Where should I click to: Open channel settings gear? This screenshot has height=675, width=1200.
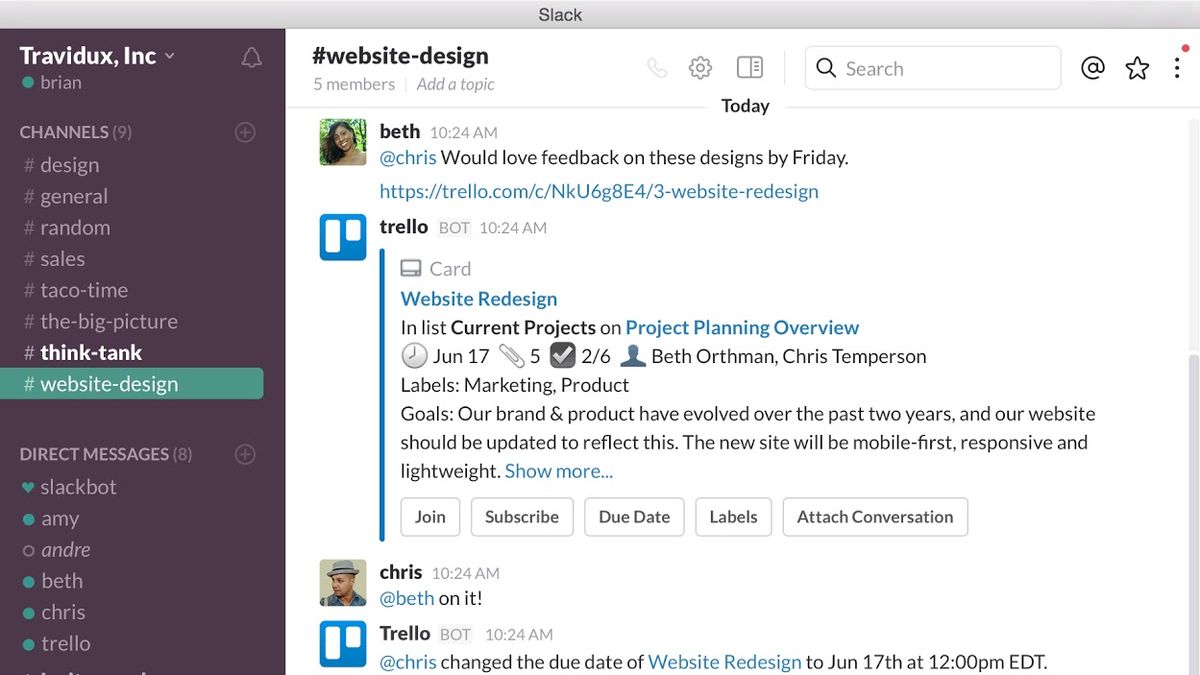click(x=700, y=68)
